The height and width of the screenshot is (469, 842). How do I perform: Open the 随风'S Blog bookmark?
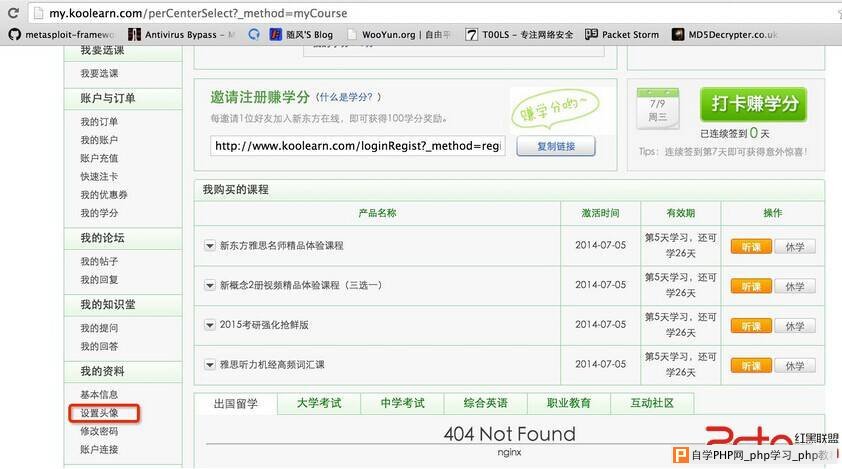(x=301, y=35)
